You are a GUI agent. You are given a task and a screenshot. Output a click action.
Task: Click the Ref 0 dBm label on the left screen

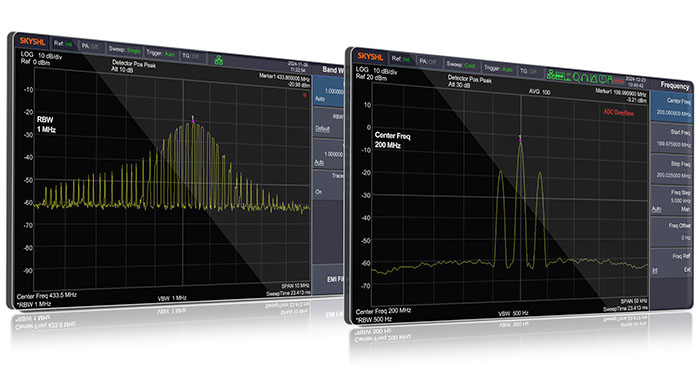point(35,62)
